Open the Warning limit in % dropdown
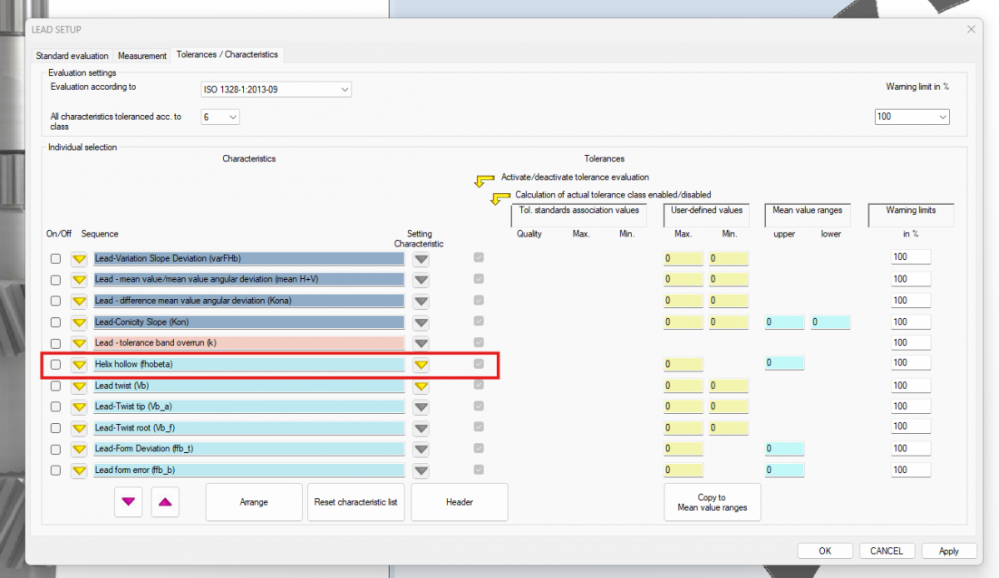Image resolution: width=999 pixels, height=578 pixels. click(x=911, y=117)
